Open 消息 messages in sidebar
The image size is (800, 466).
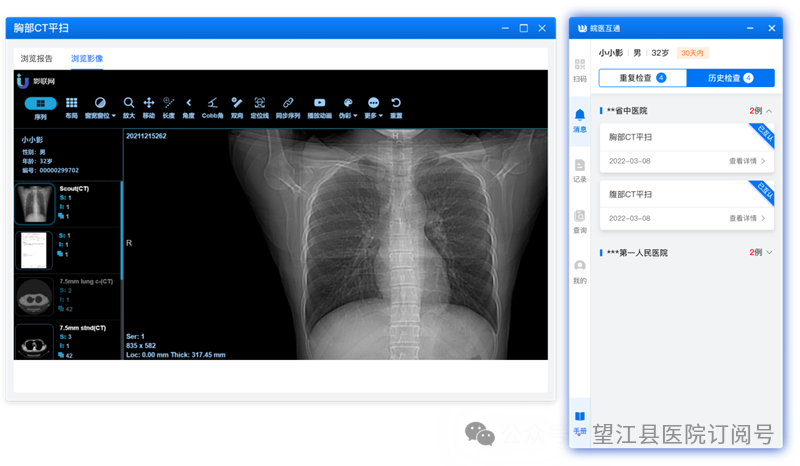point(580,121)
